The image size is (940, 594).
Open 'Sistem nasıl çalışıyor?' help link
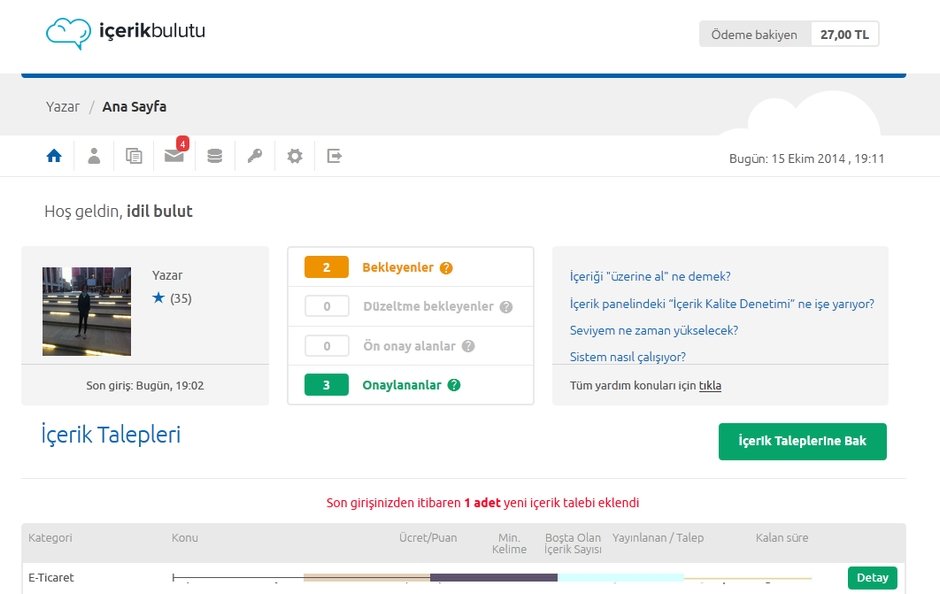coord(627,357)
